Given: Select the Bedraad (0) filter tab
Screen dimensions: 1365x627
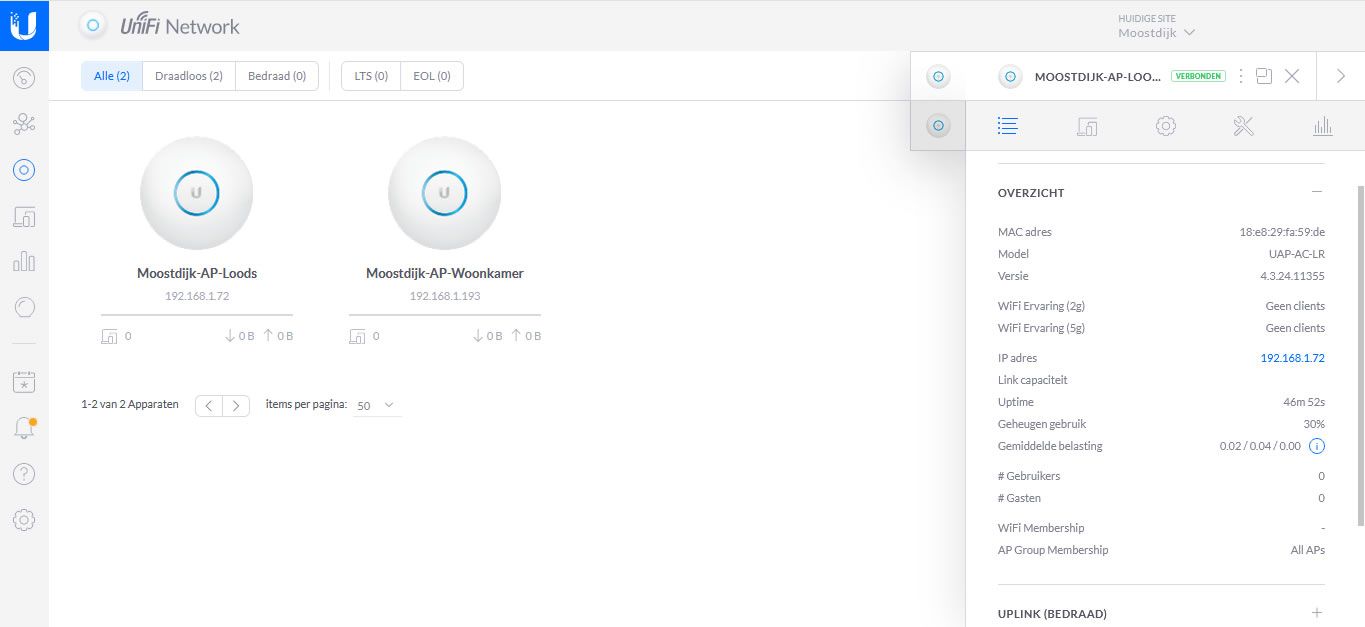Looking at the screenshot, I should (x=277, y=76).
